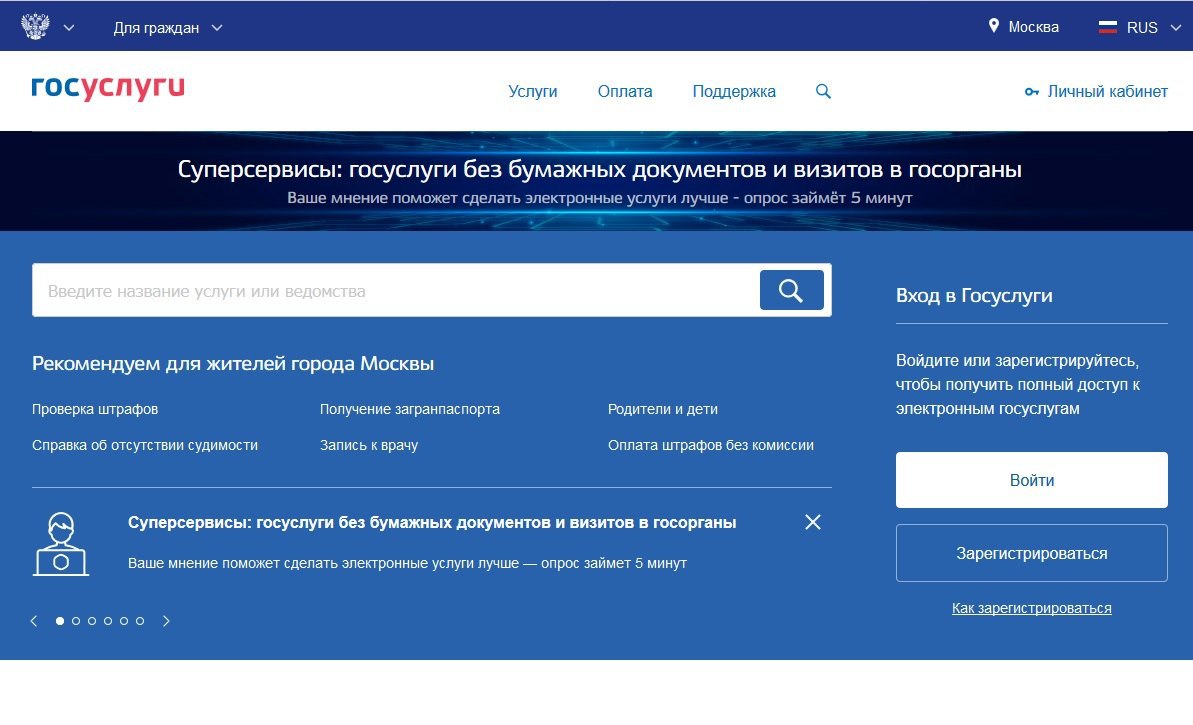
Task: Click the 'Зарегистрироваться' button
Action: (x=1032, y=553)
